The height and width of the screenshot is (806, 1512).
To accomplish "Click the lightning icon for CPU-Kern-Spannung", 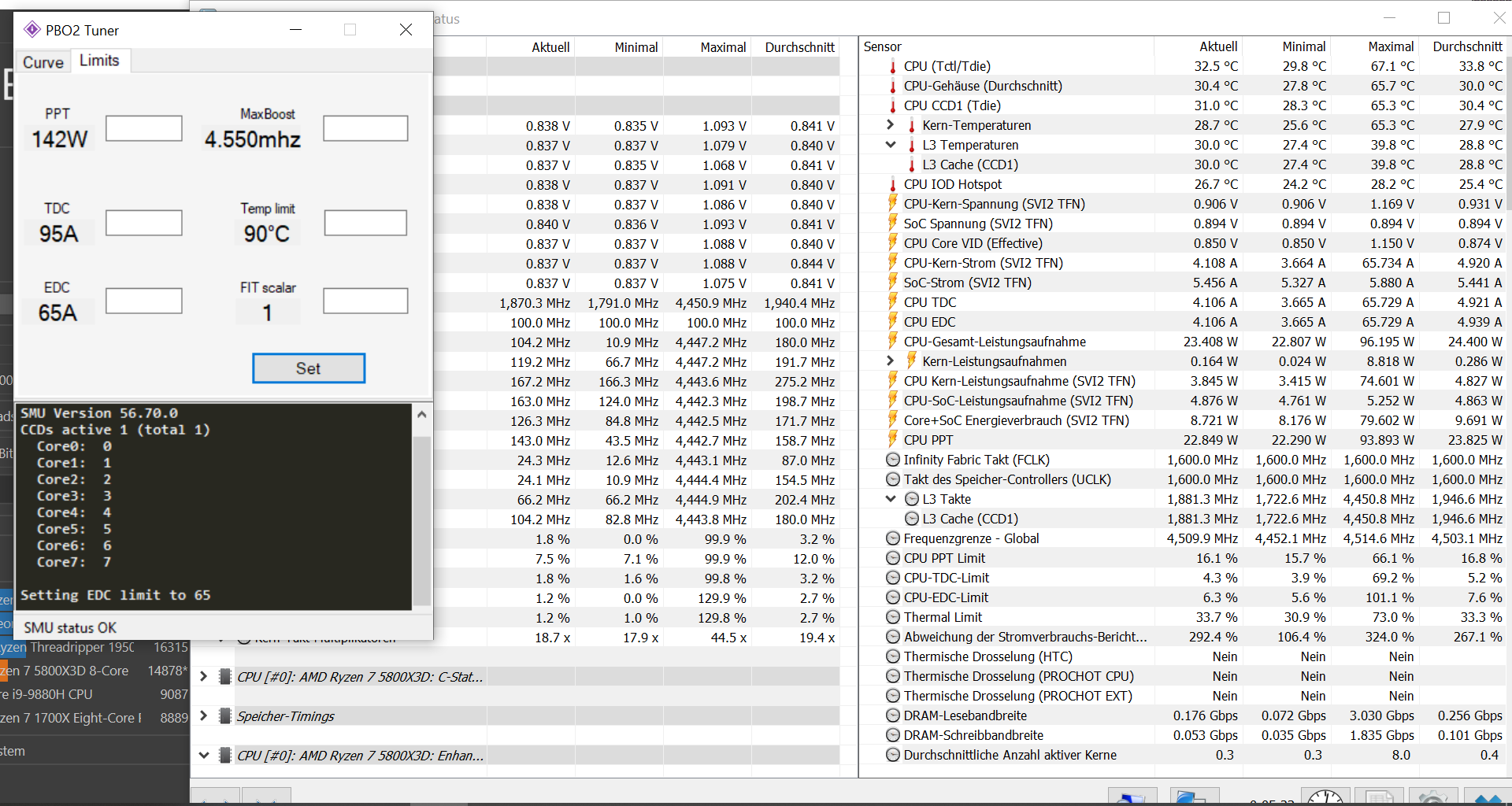I will (892, 204).
